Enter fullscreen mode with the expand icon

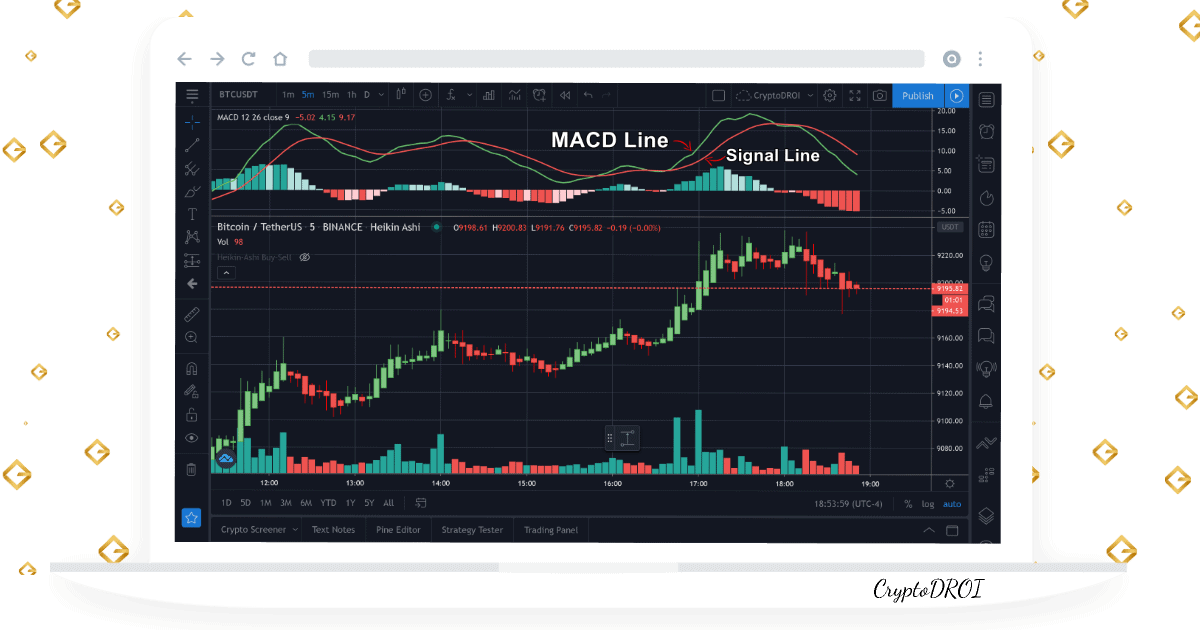(x=855, y=96)
